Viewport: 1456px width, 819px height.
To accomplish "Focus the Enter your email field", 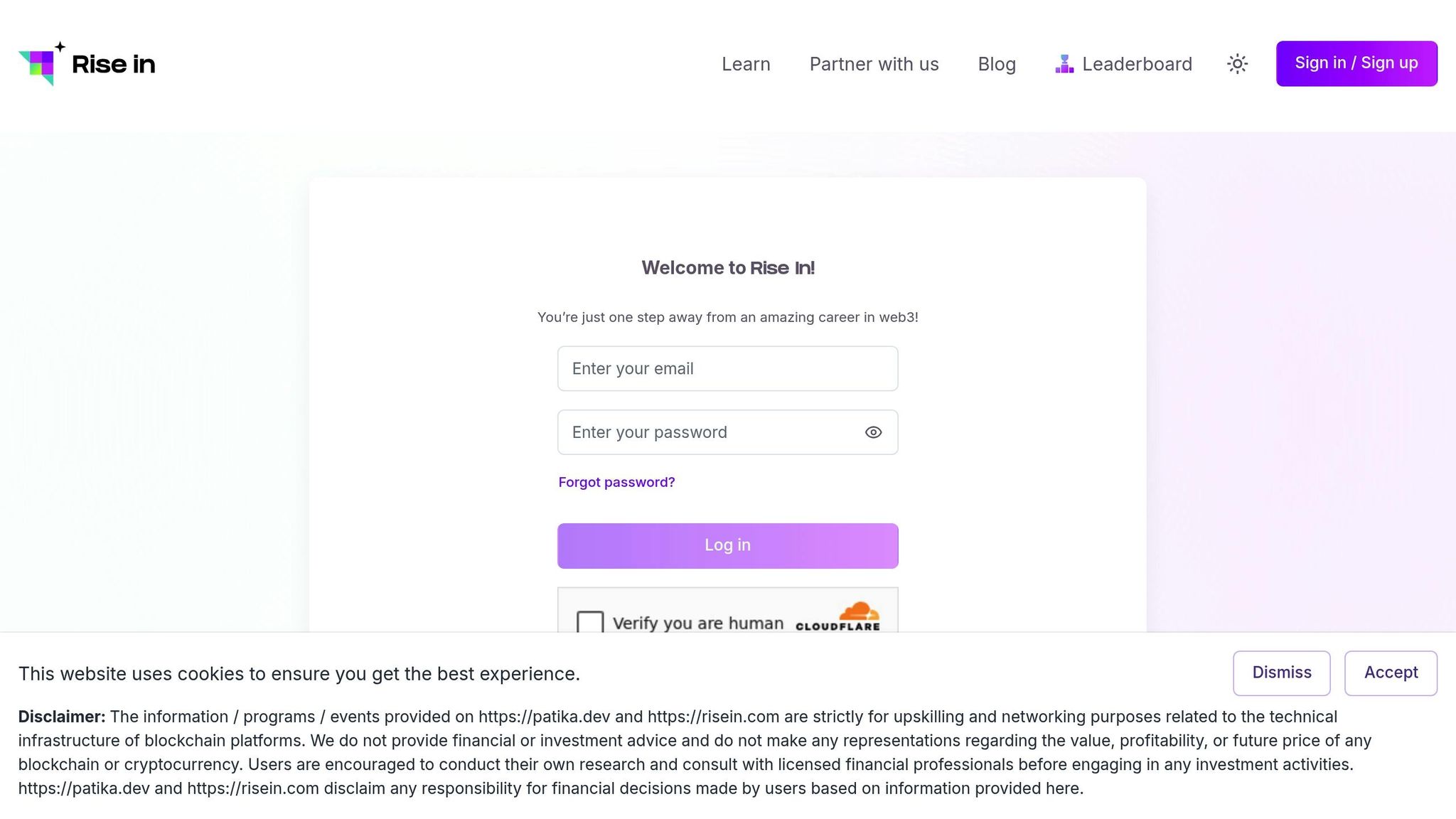I will 727,368.
